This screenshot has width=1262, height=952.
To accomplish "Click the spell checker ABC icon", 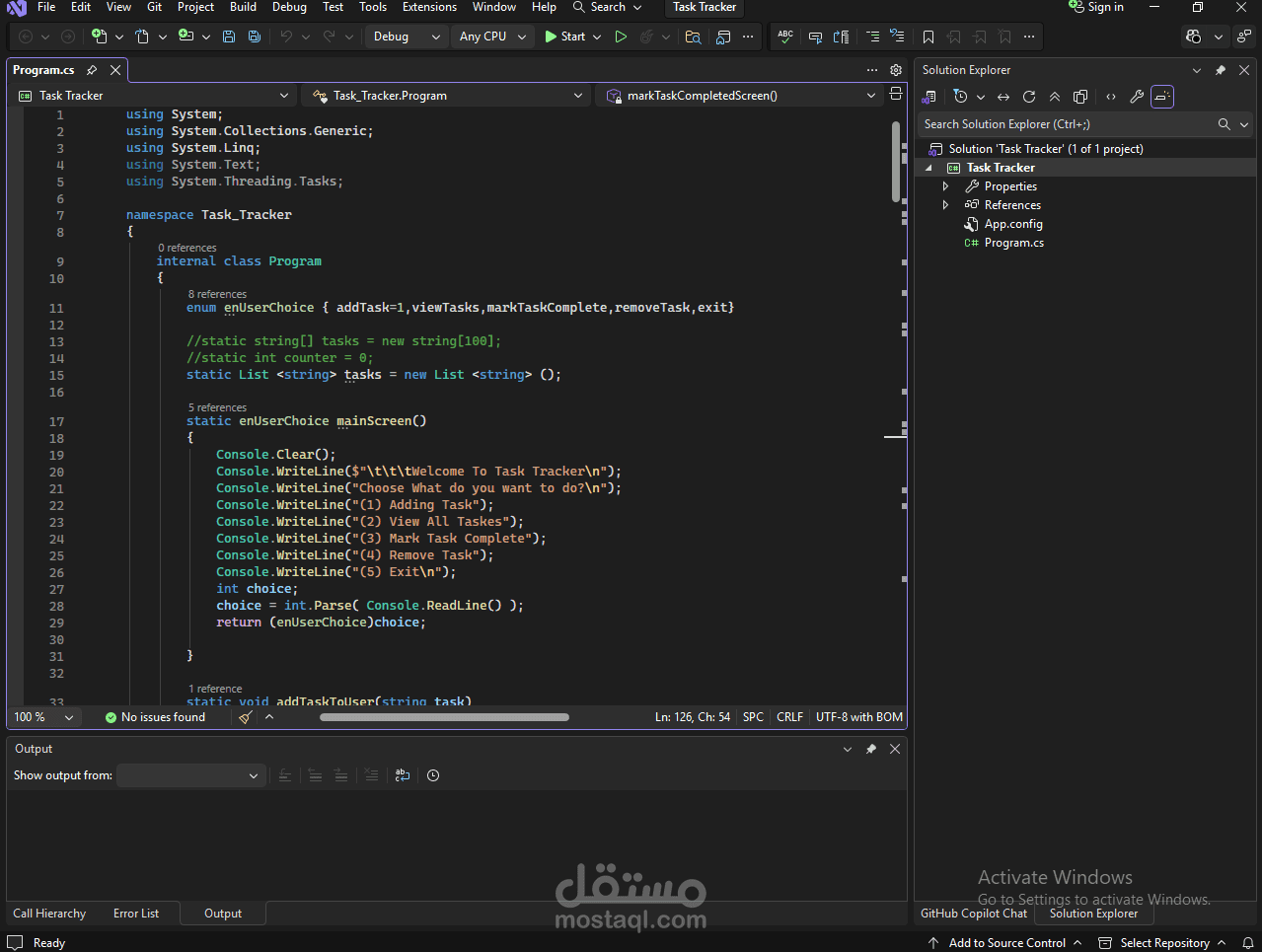I will [785, 37].
